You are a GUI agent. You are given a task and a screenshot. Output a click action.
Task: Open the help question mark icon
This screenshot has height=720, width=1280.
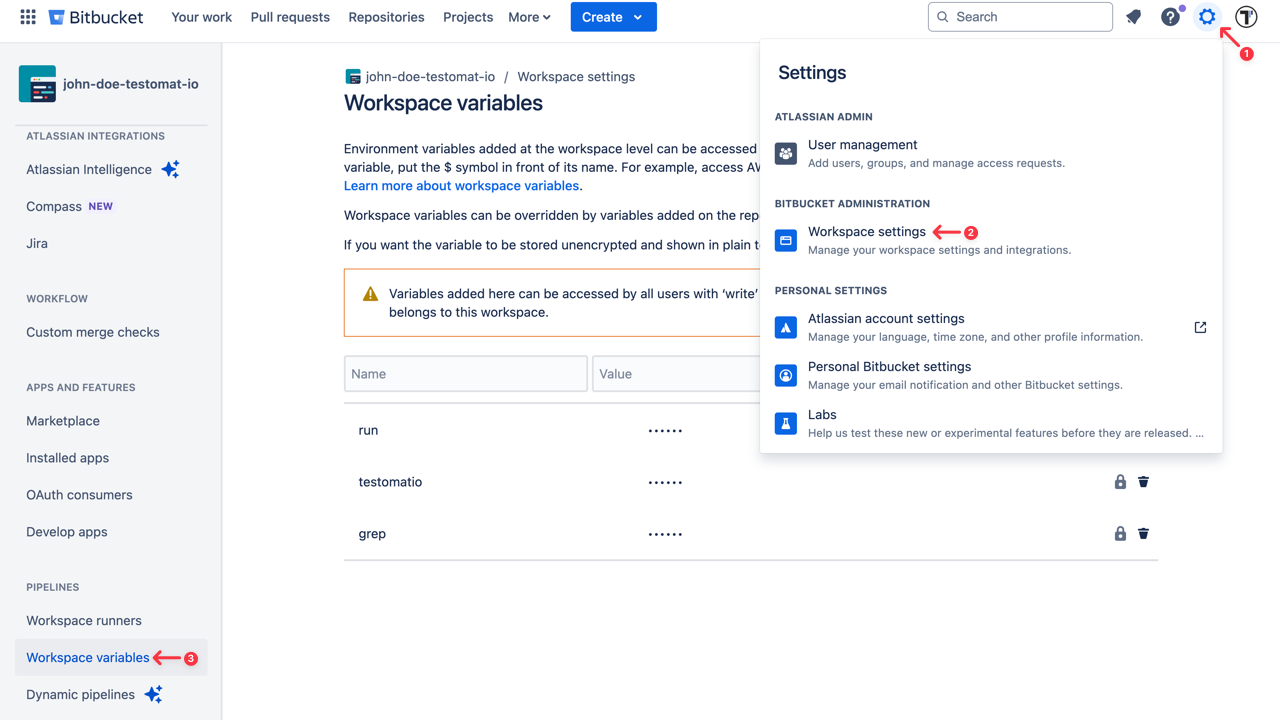pos(1170,16)
